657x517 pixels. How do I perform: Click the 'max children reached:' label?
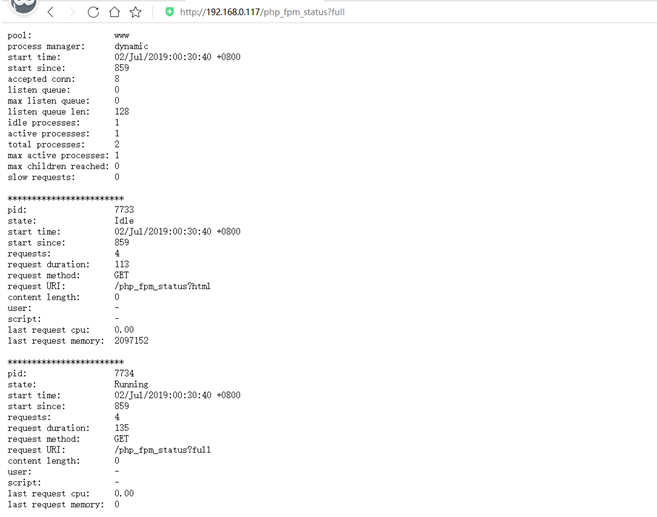point(58,166)
